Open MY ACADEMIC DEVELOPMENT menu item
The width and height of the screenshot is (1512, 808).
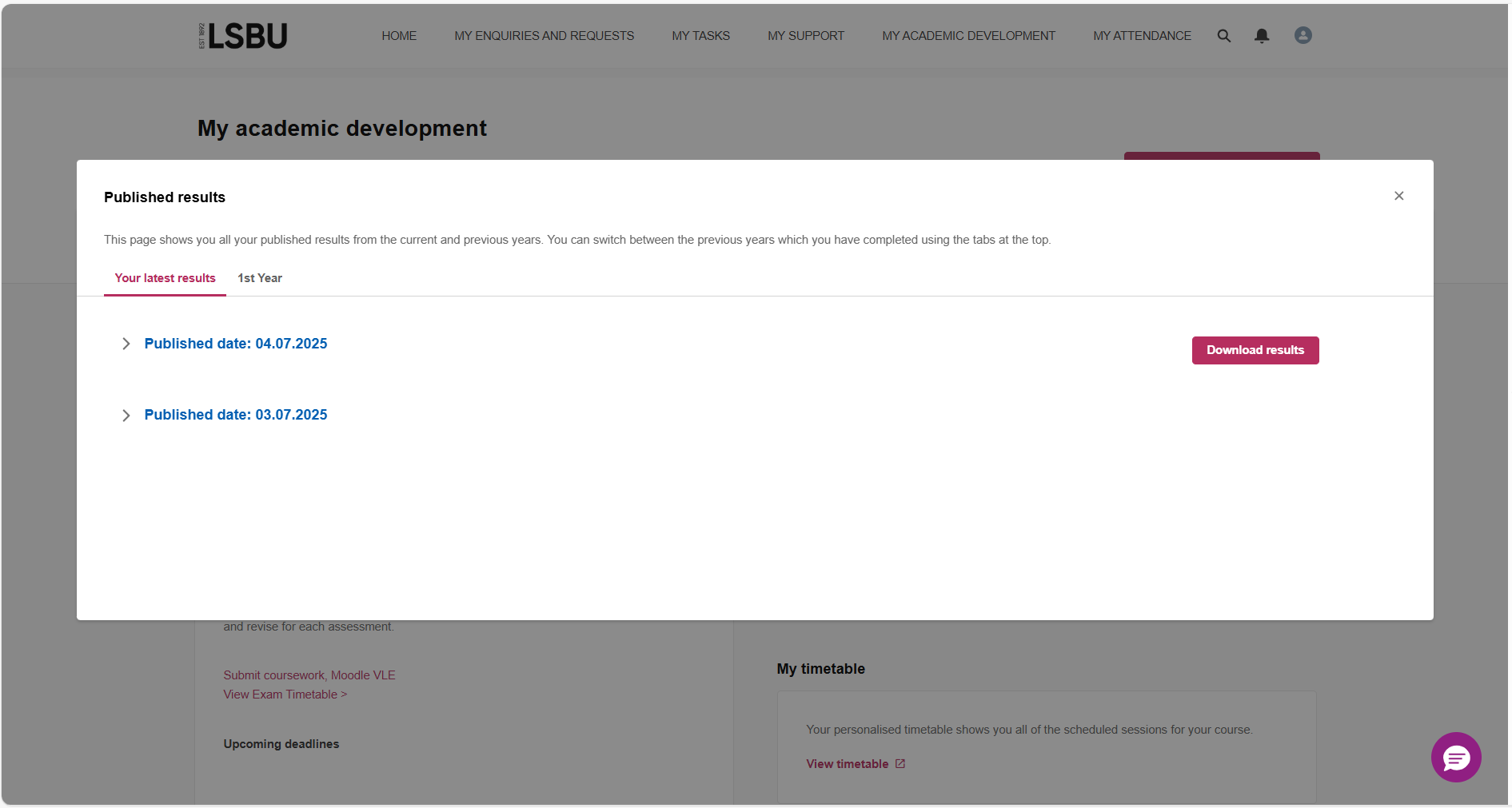(968, 36)
